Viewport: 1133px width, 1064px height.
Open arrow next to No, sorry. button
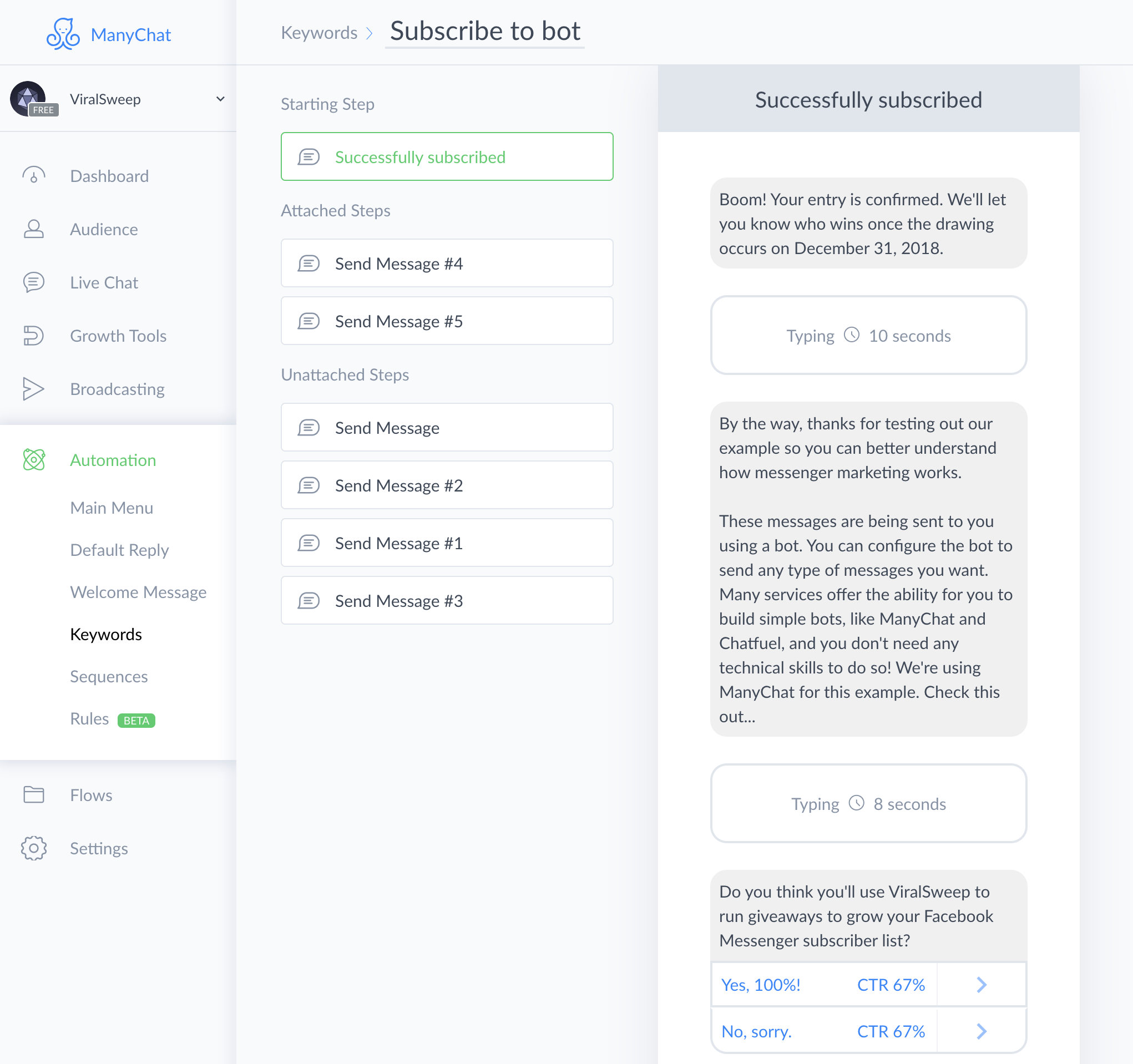[x=981, y=1031]
